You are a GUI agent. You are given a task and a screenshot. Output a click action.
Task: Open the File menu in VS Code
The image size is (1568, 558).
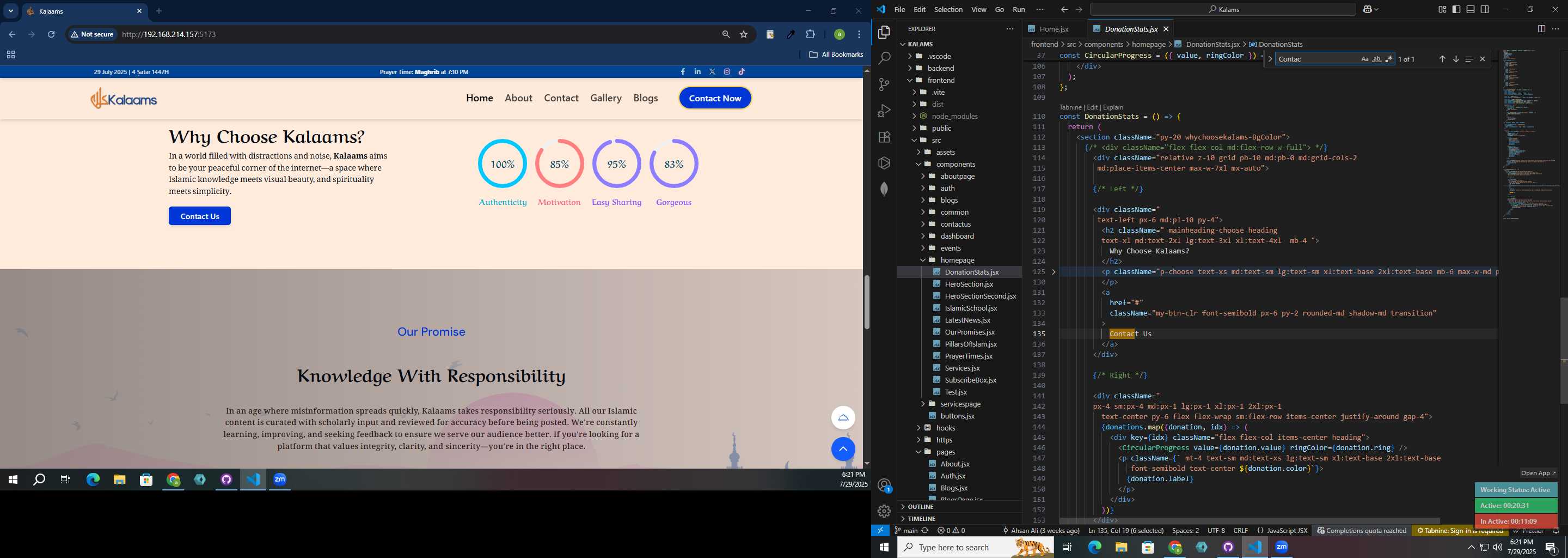pyautogui.click(x=899, y=9)
